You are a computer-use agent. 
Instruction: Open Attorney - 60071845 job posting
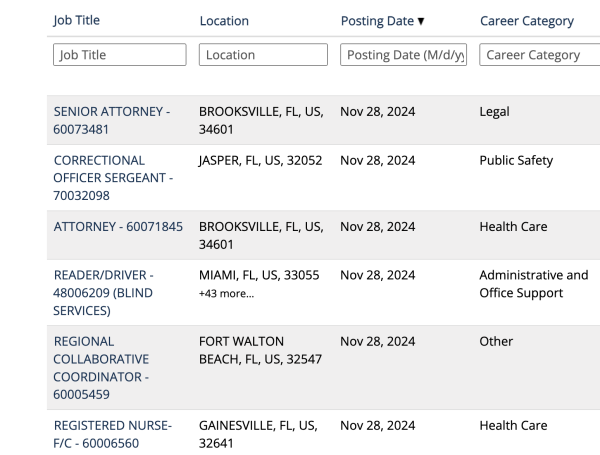(118, 227)
